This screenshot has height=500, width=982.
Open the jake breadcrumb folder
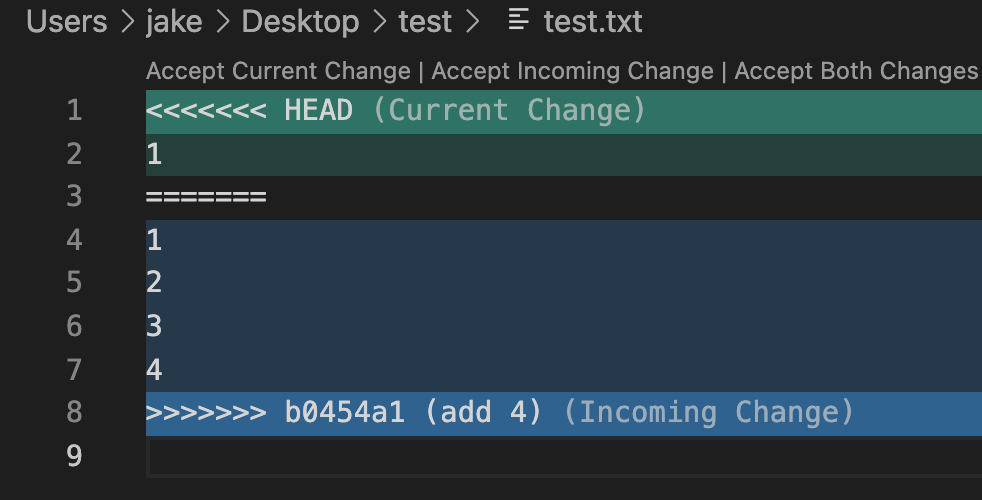coord(174,22)
